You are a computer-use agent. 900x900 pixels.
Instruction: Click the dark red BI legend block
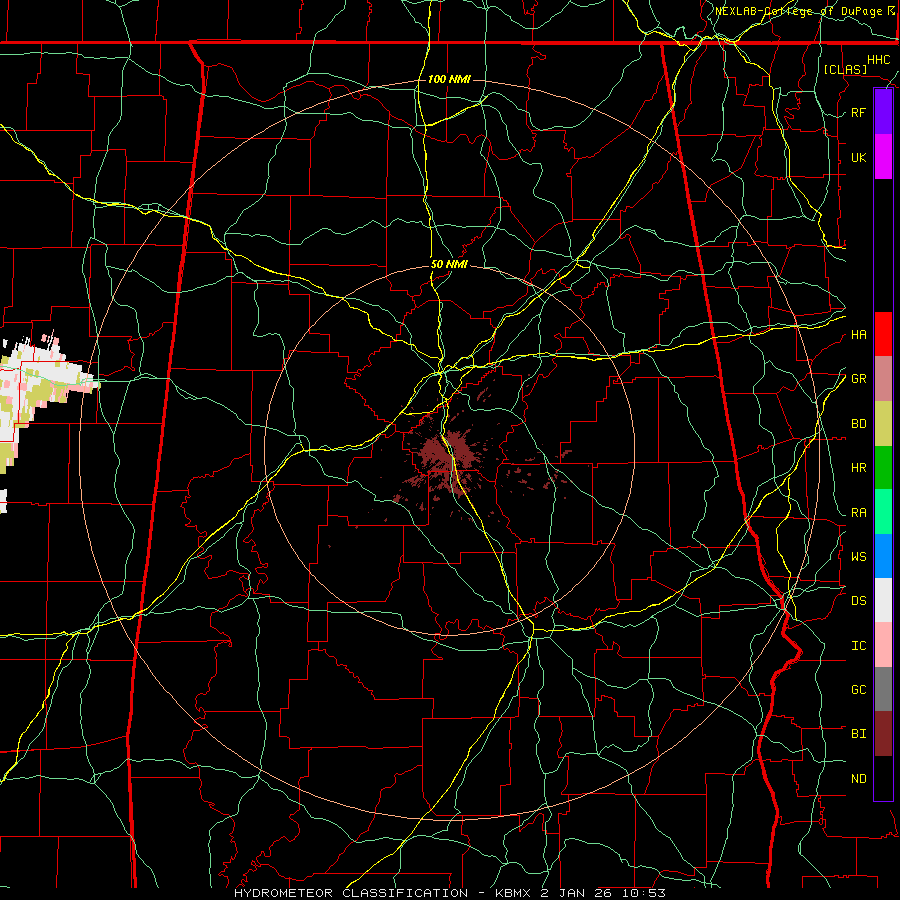[x=883, y=734]
